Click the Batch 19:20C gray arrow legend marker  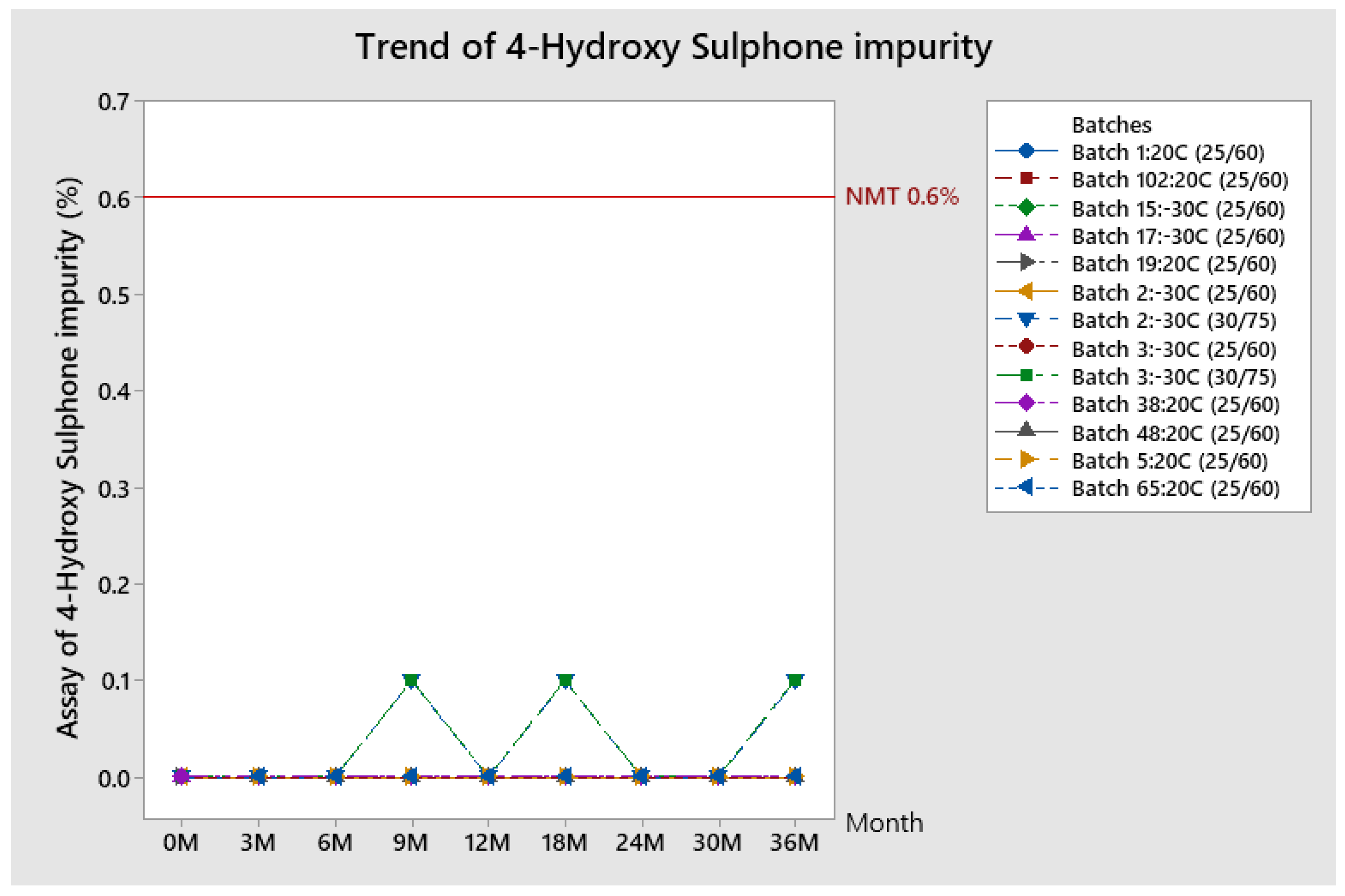(x=1027, y=262)
